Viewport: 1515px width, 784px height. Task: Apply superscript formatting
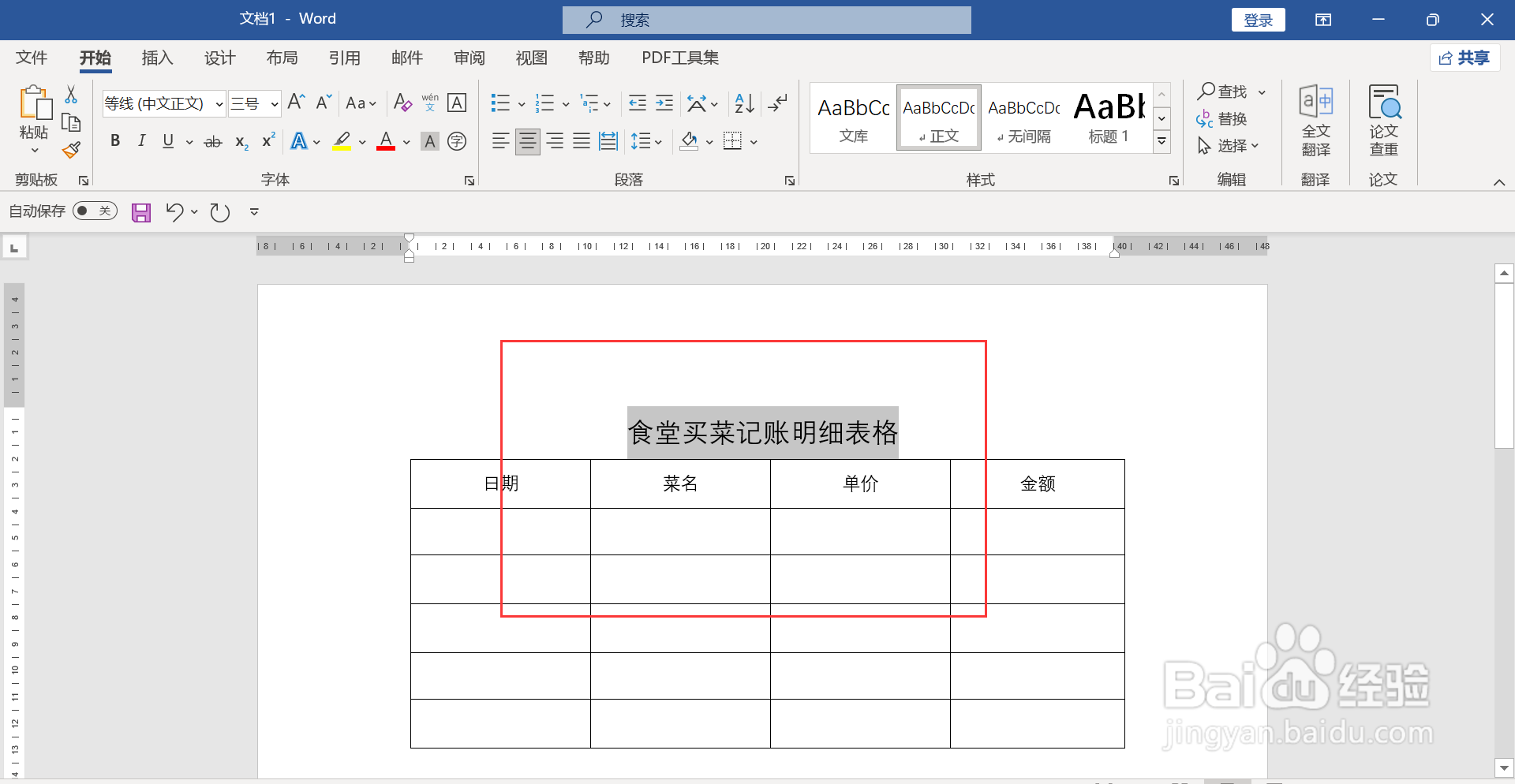[x=268, y=140]
